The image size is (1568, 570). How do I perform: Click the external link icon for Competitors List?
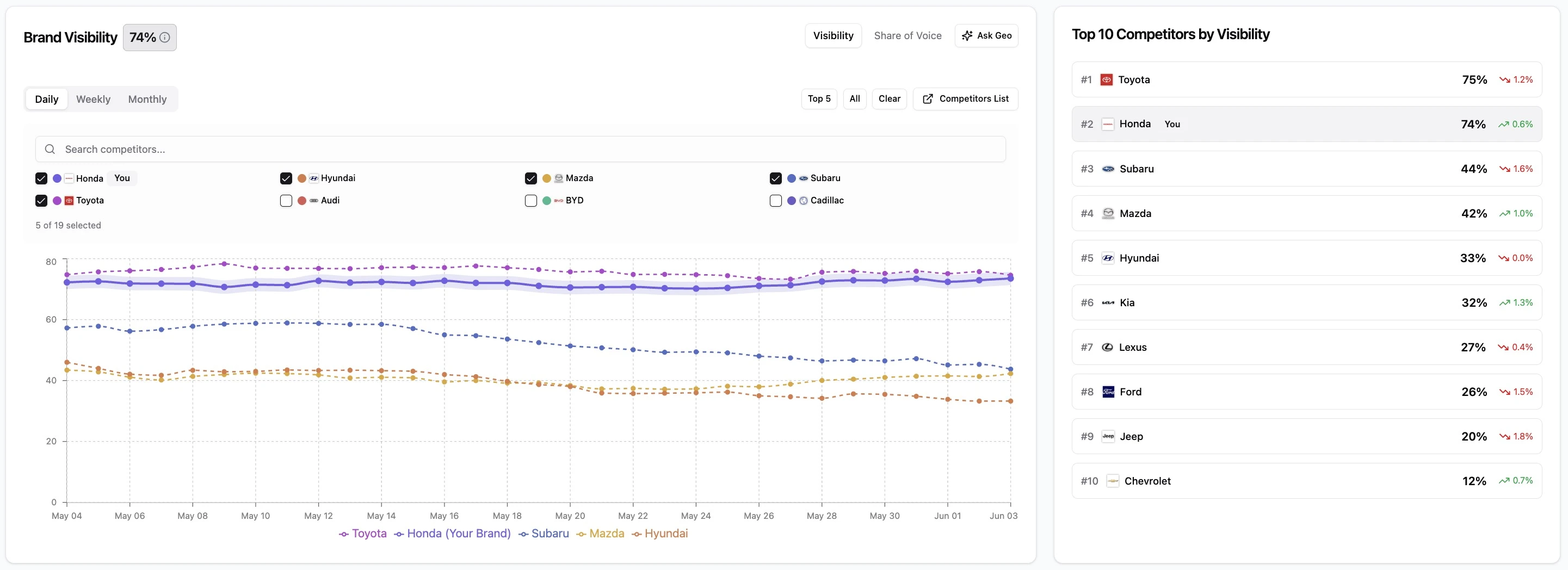[928, 98]
